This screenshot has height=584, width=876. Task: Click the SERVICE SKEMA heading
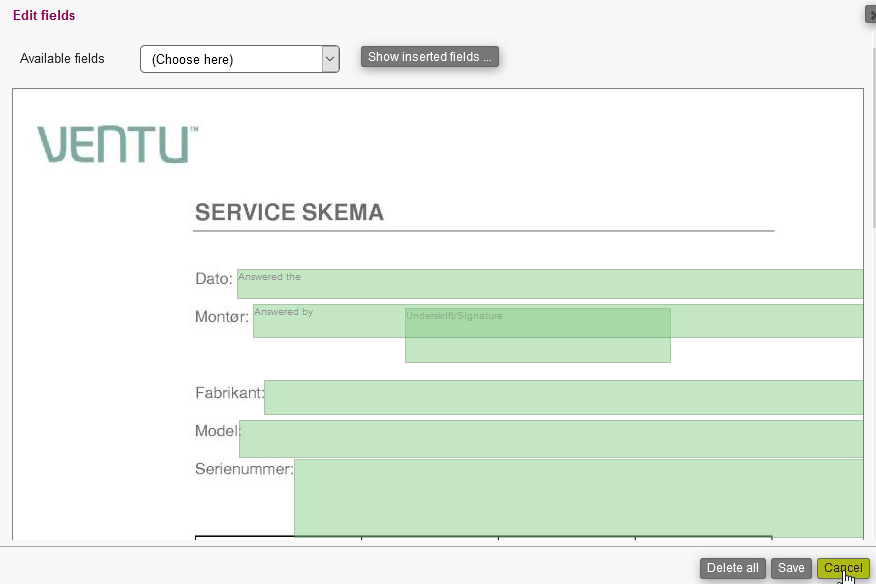[x=289, y=213]
